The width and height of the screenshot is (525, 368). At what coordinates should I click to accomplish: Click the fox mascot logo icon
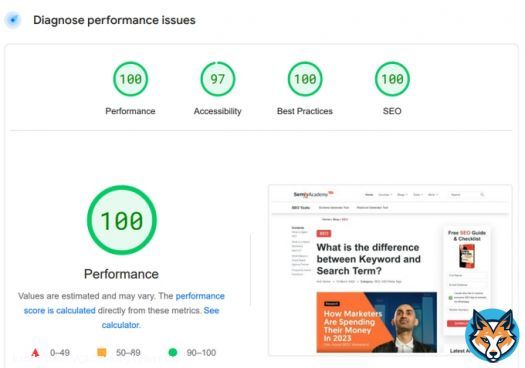492,336
